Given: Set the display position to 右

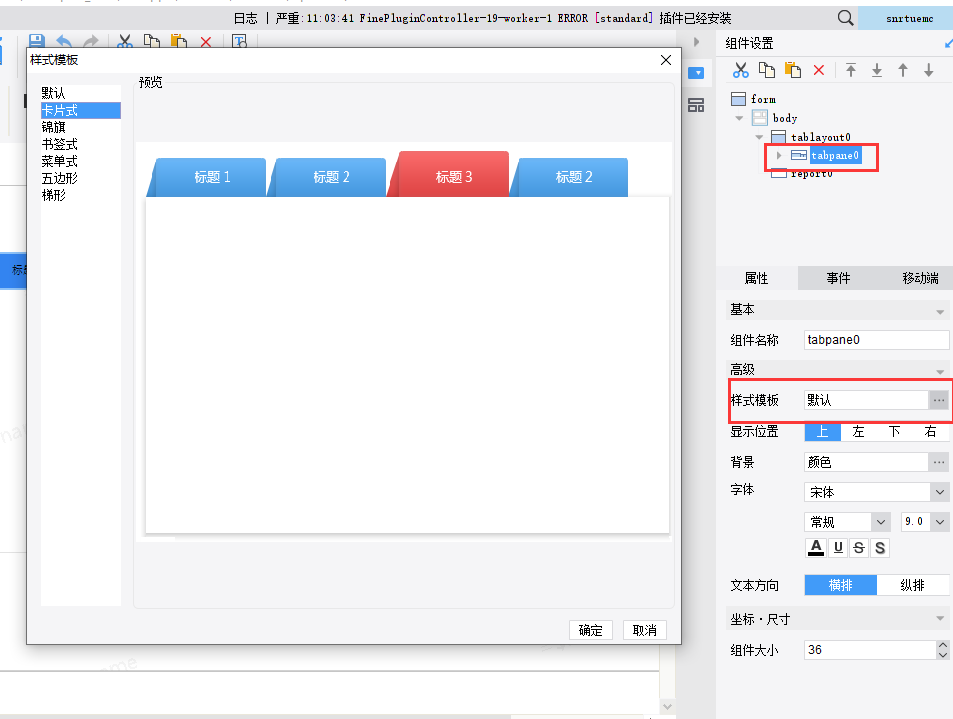Looking at the screenshot, I should (x=930, y=432).
